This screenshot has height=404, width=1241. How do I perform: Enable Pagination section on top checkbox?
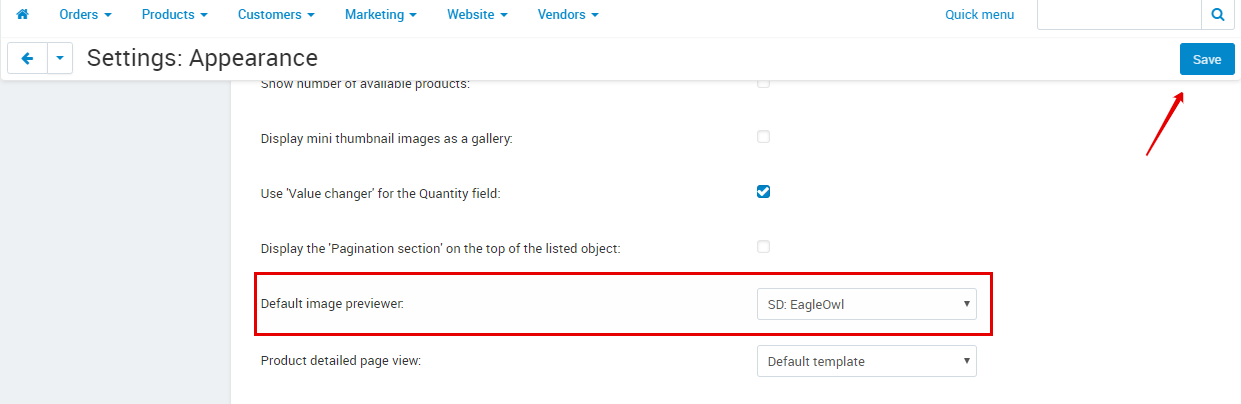point(763,247)
